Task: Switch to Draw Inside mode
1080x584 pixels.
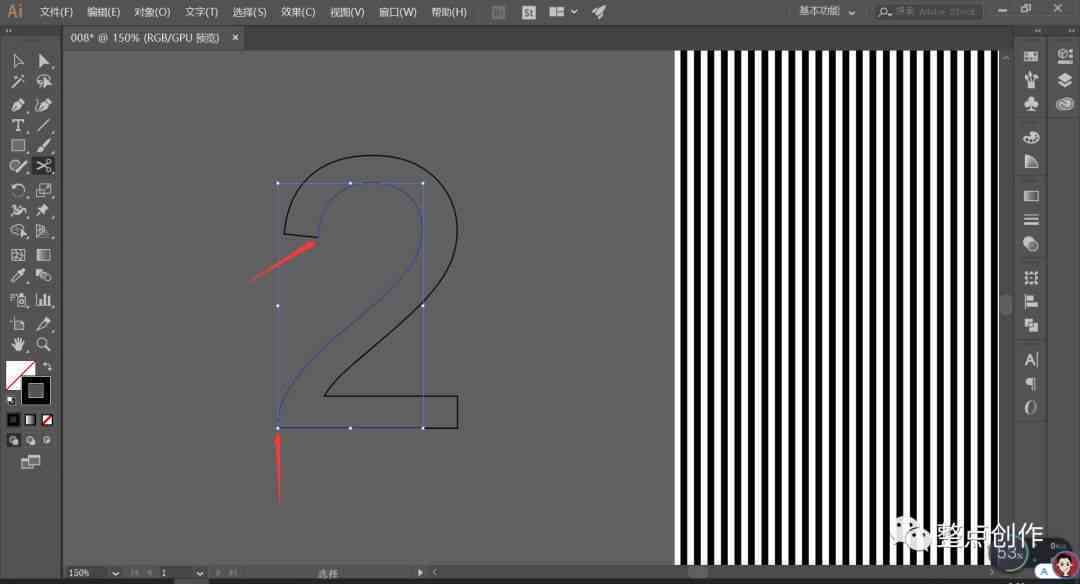Action: 47,440
